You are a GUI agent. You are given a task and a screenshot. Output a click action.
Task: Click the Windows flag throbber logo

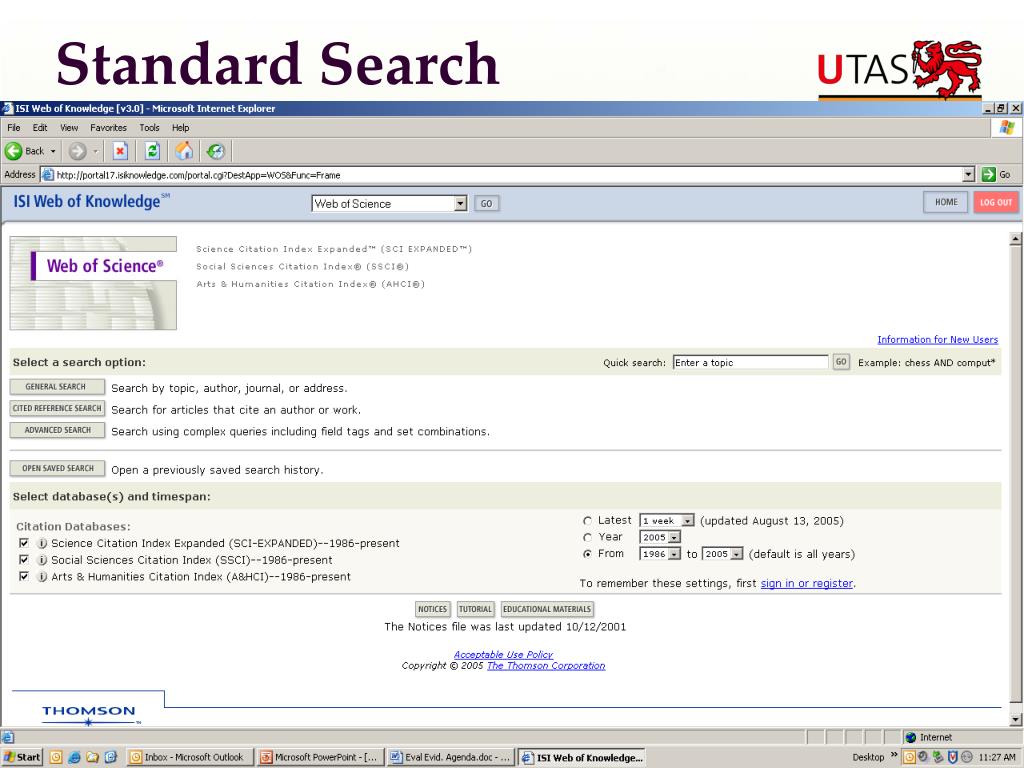pos(1006,127)
